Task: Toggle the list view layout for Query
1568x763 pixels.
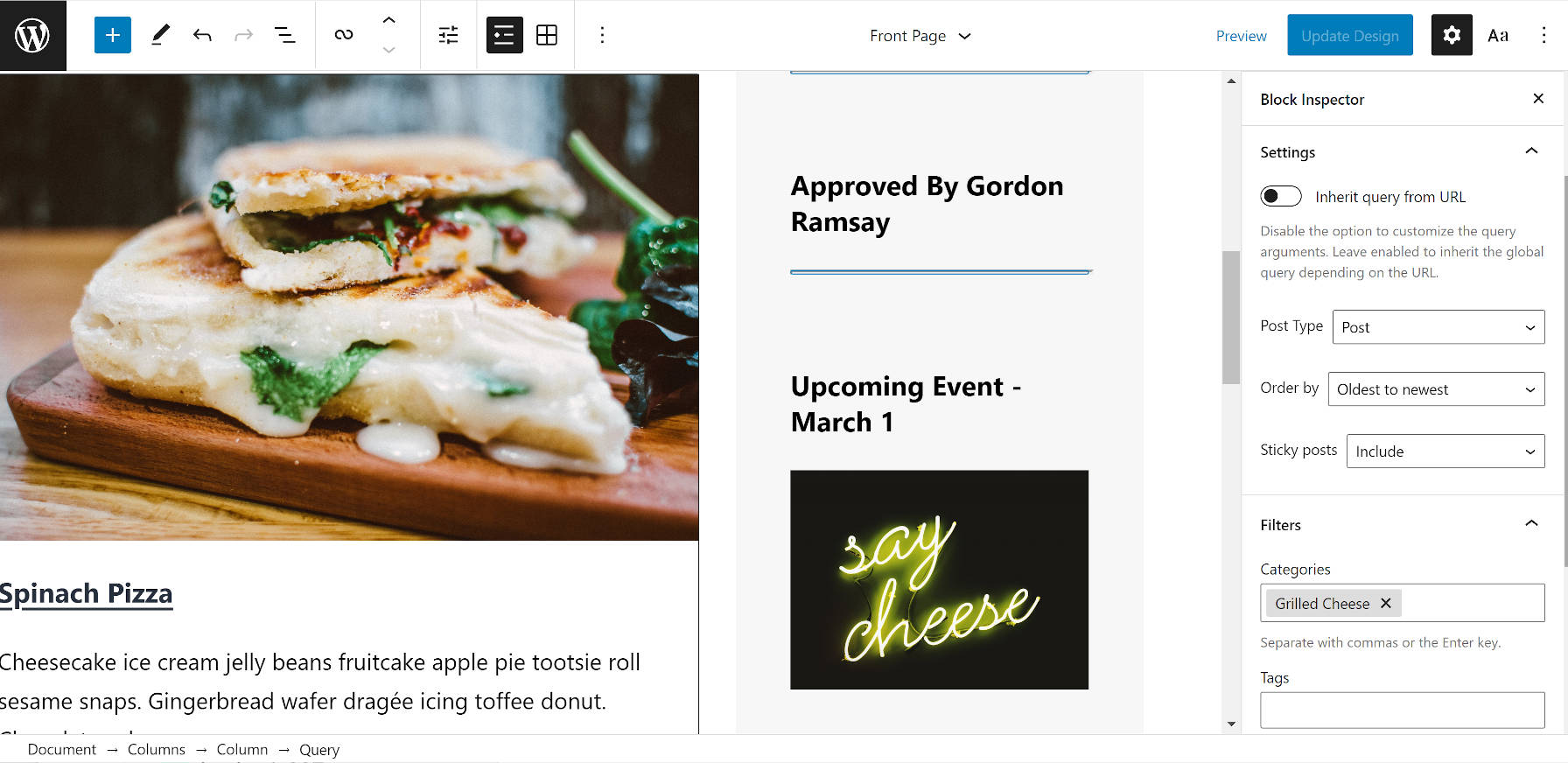Action: [x=504, y=35]
